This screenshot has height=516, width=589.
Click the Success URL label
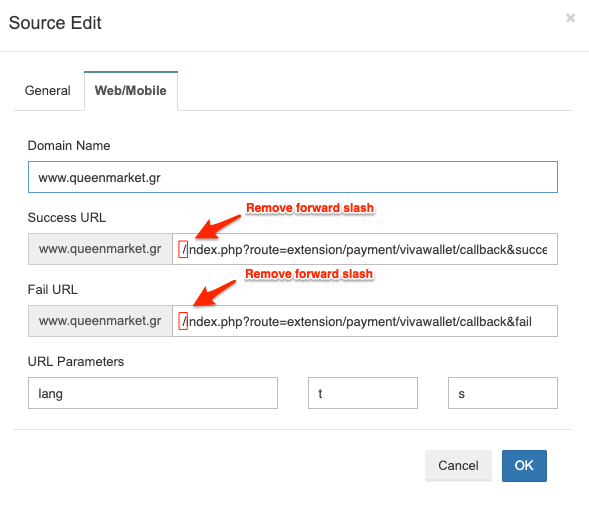(67, 217)
